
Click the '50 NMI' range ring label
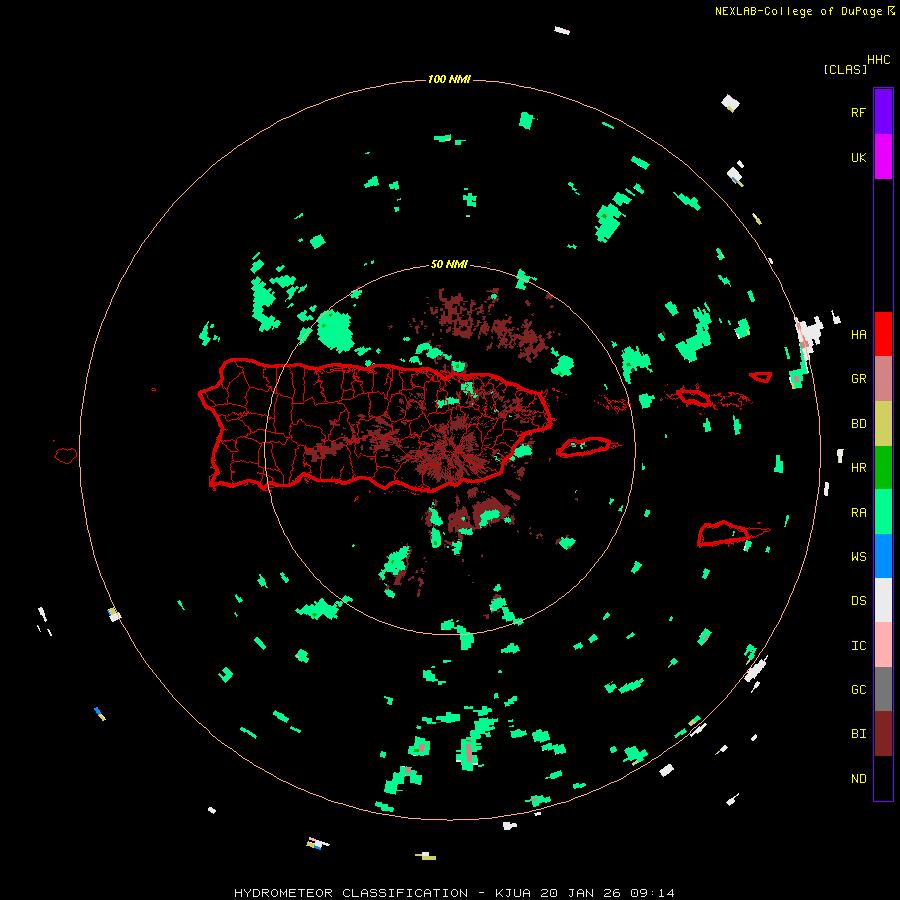click(x=449, y=264)
